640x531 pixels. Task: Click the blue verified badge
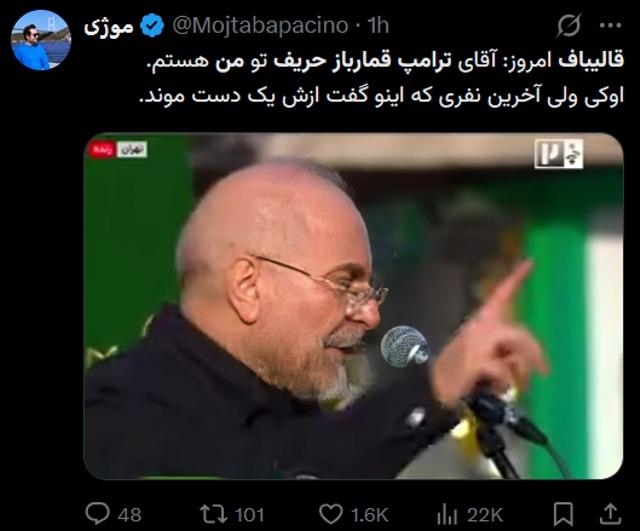pos(152,25)
